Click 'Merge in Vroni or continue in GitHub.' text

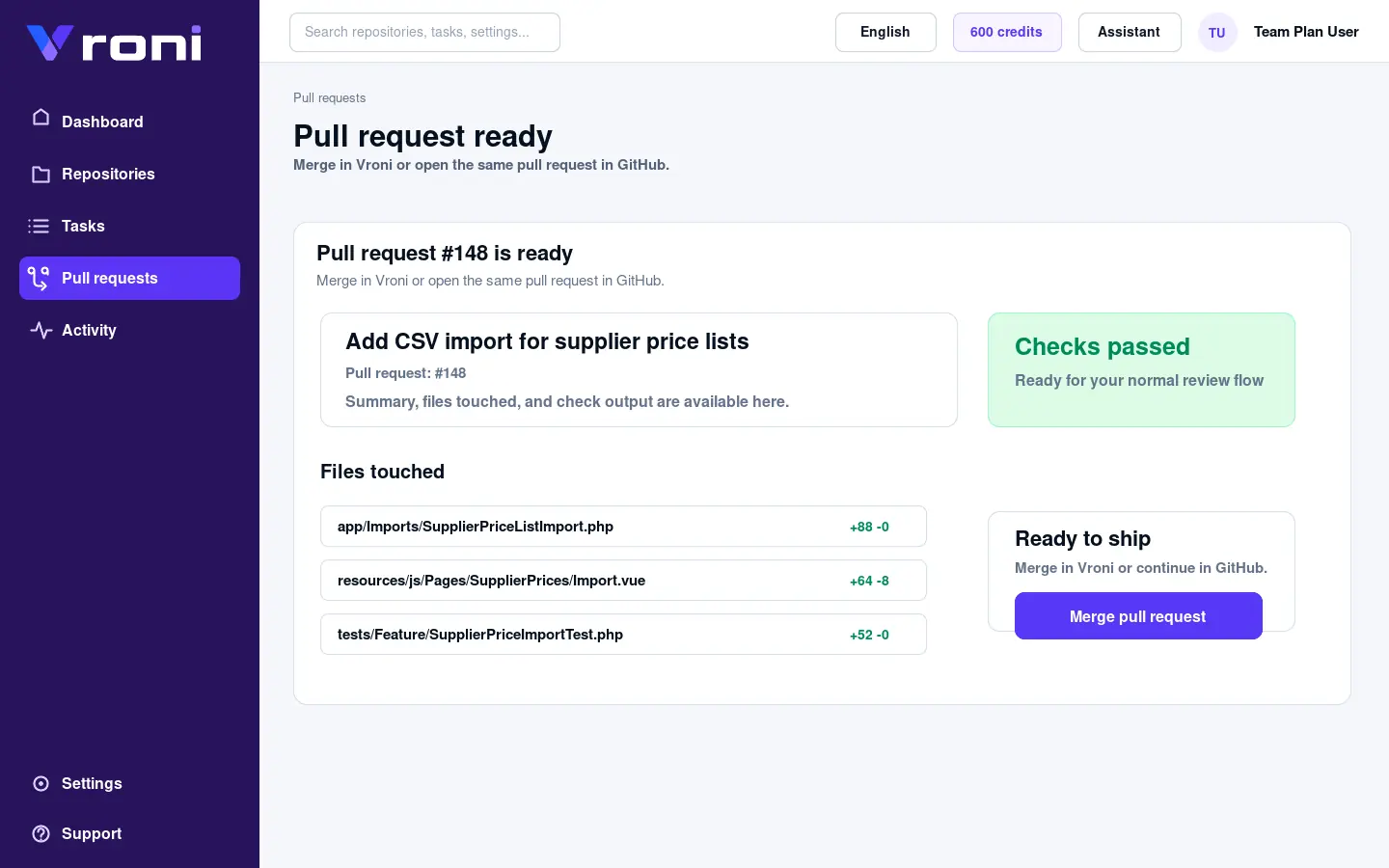[x=1141, y=568]
